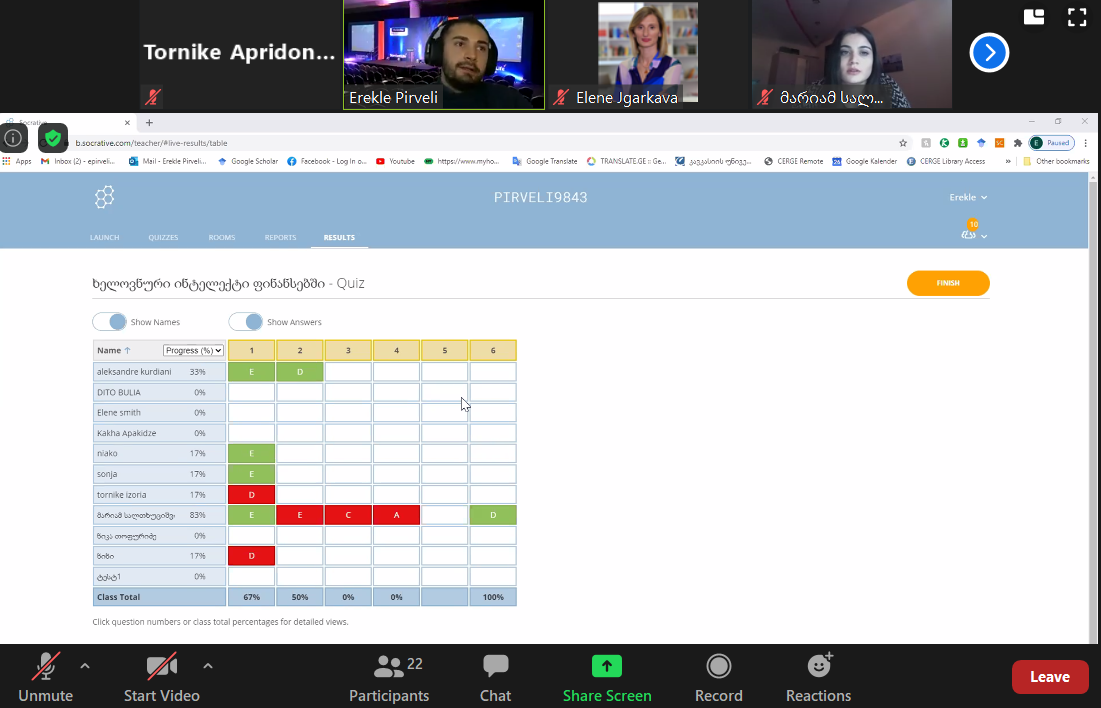Open the Participants panel

(x=388, y=667)
